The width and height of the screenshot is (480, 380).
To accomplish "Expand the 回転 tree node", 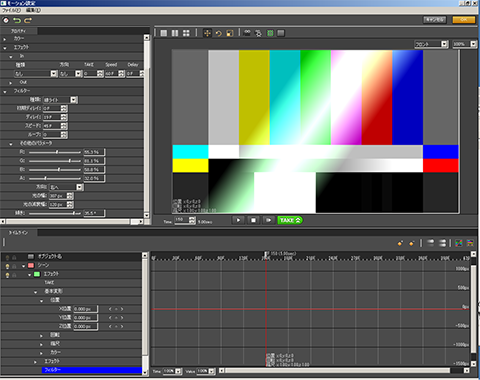I will tap(41, 335).
